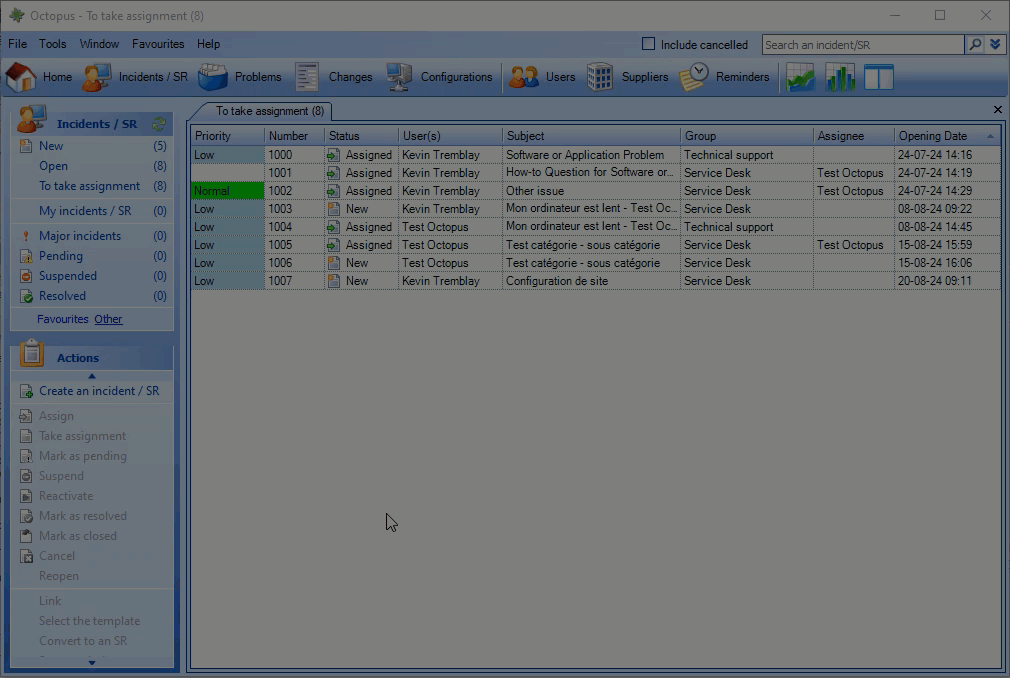Click the search magnifier icon
Viewport: 1010px width, 678px height.
(x=974, y=45)
